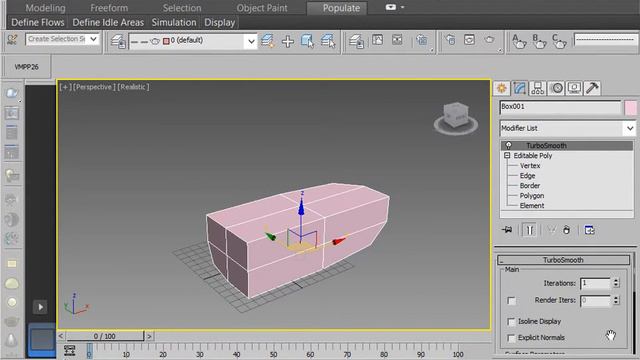Click the VMPP26 tab
Screen dimensions: 640x360
[x=27, y=67]
